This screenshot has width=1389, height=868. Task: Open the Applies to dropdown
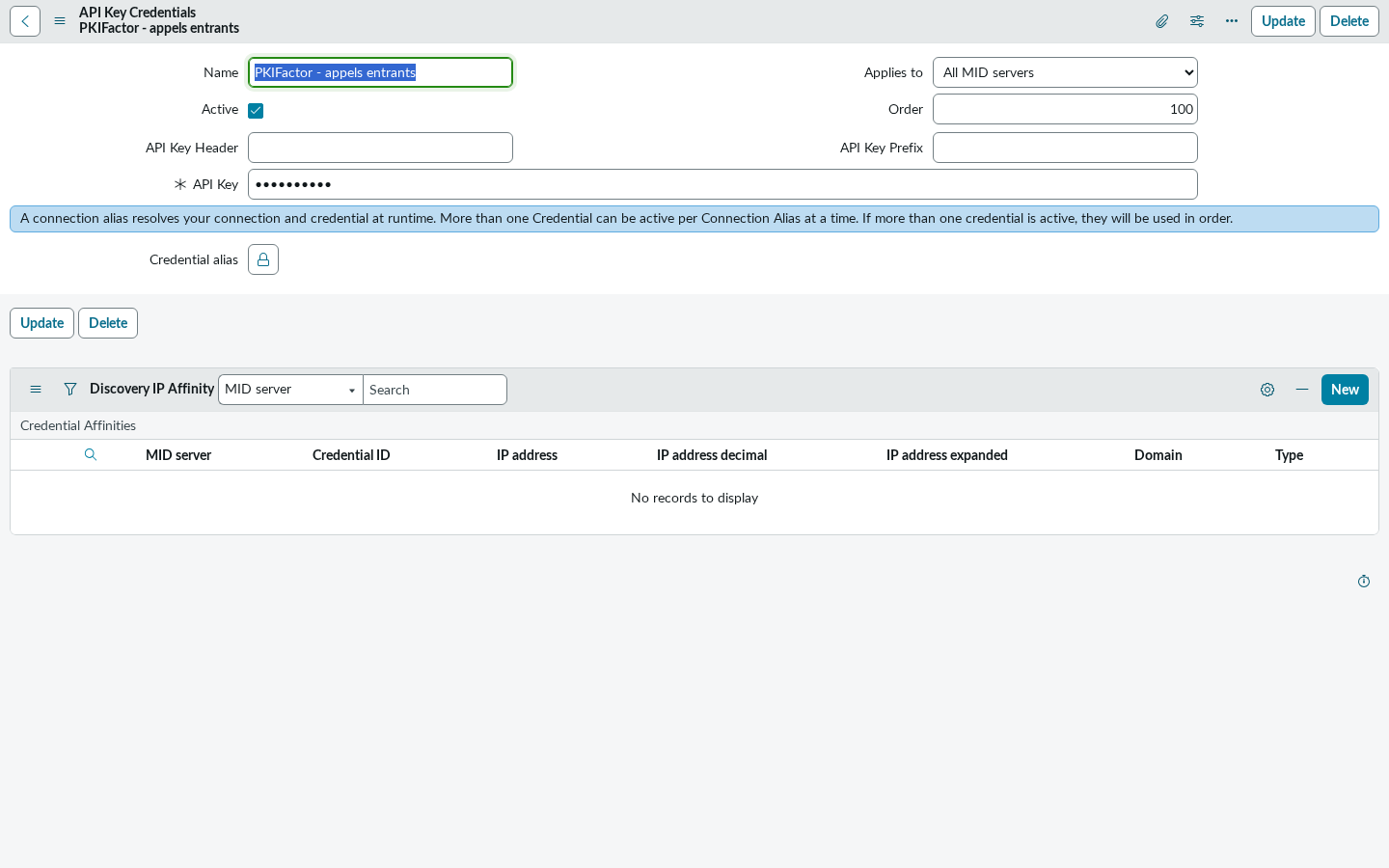[1065, 72]
